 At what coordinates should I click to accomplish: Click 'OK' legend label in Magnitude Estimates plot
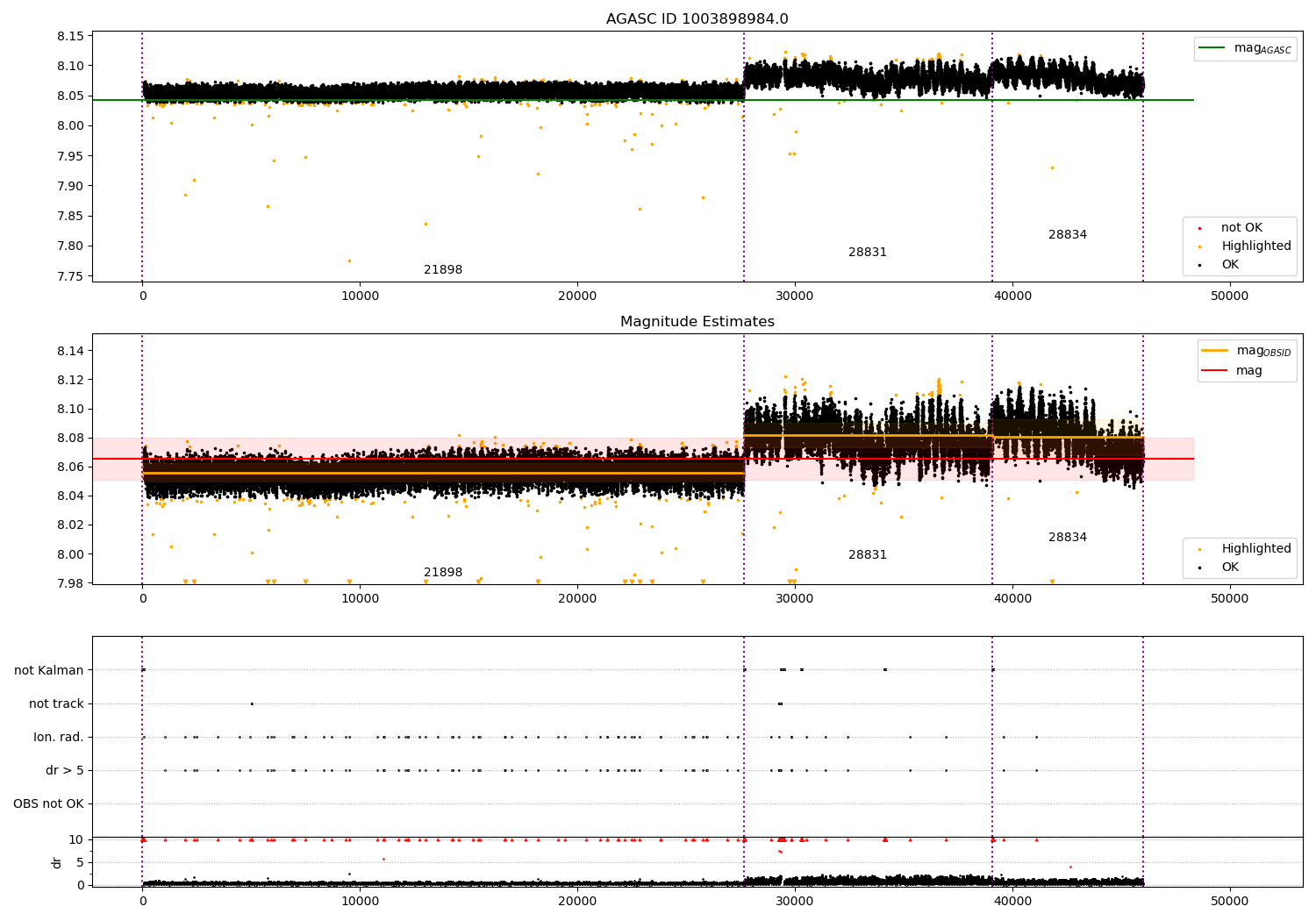[x=1230, y=568]
